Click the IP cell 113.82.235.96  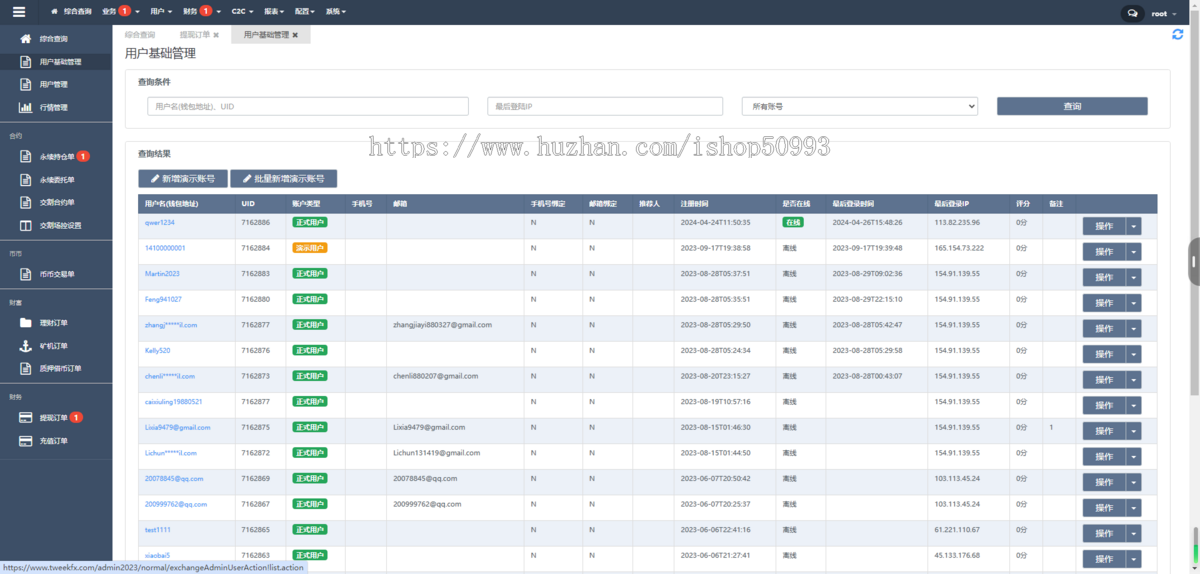[957, 222]
